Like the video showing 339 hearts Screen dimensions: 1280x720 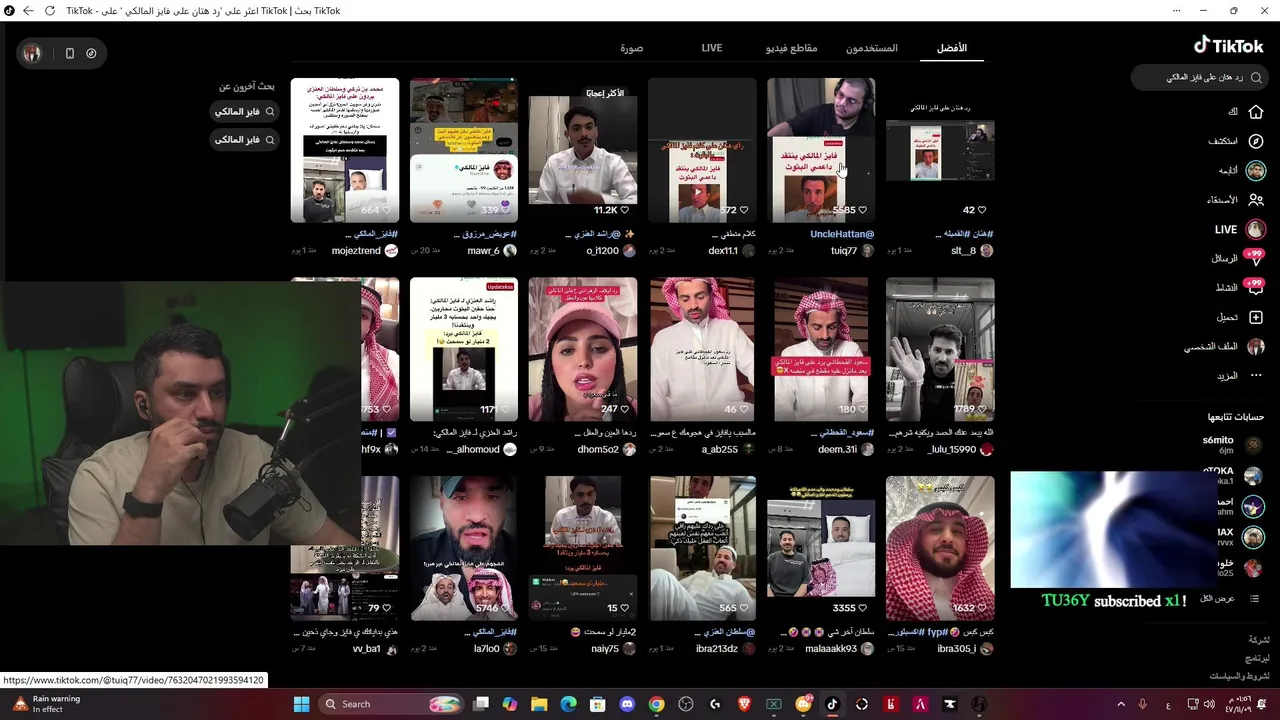tap(505, 210)
